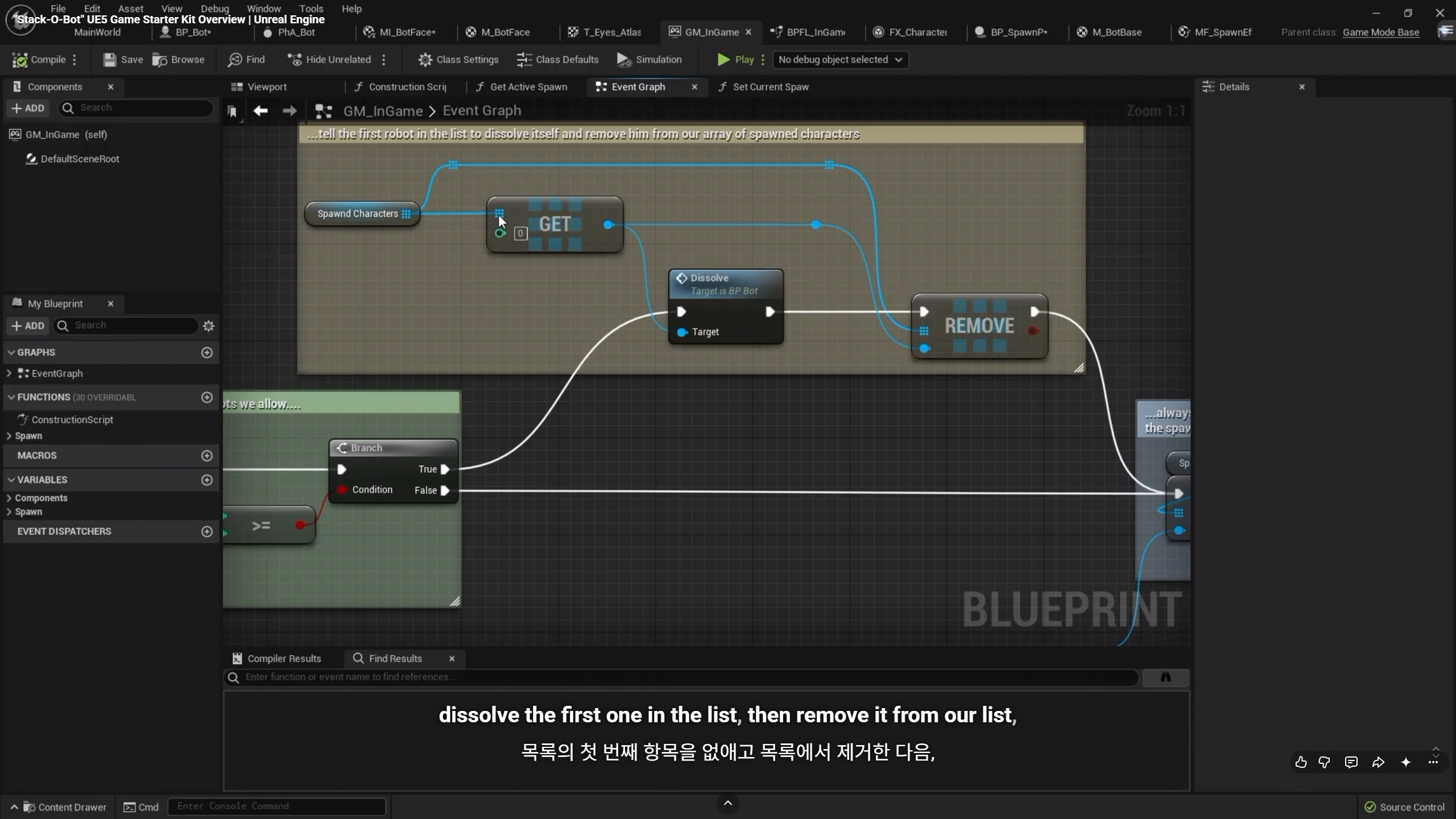Close the GM_InGame asset tab

(x=748, y=32)
